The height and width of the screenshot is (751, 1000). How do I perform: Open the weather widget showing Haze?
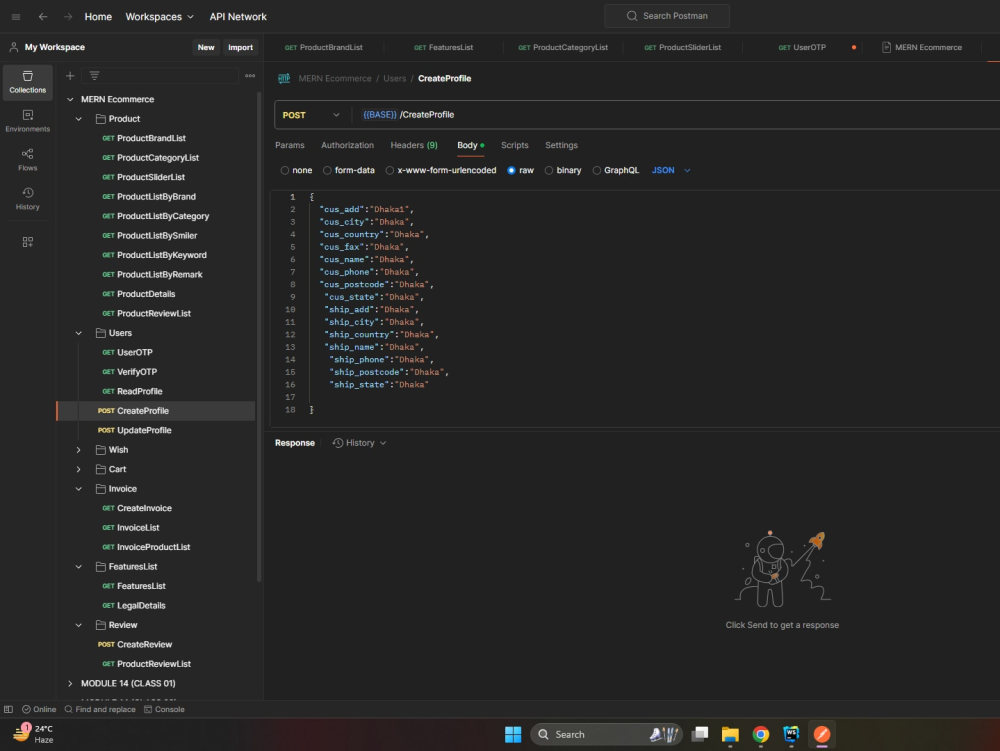coord(33,734)
